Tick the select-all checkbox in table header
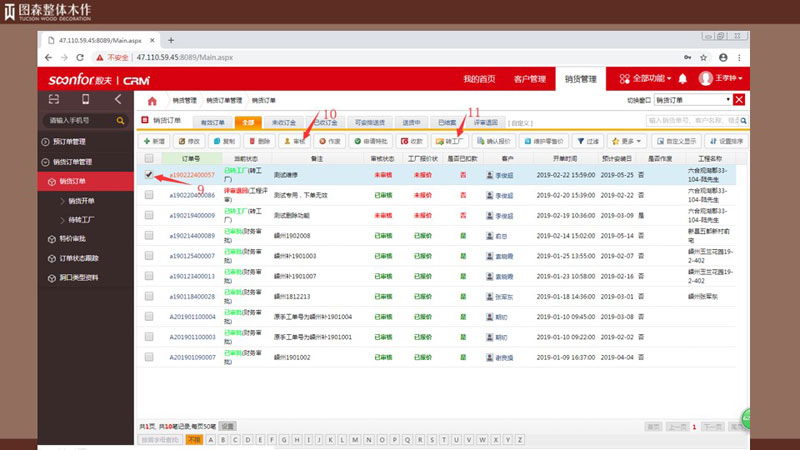The image size is (800, 450). 149,158
